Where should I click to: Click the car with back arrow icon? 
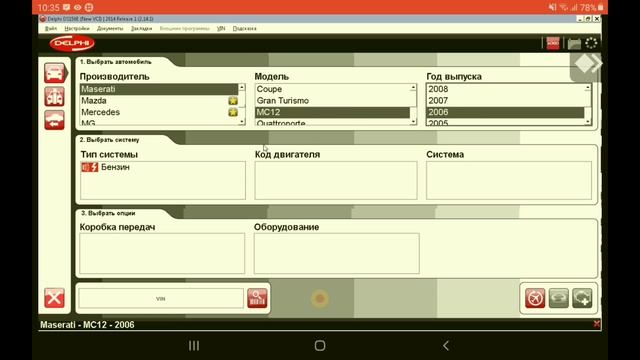coord(54,120)
